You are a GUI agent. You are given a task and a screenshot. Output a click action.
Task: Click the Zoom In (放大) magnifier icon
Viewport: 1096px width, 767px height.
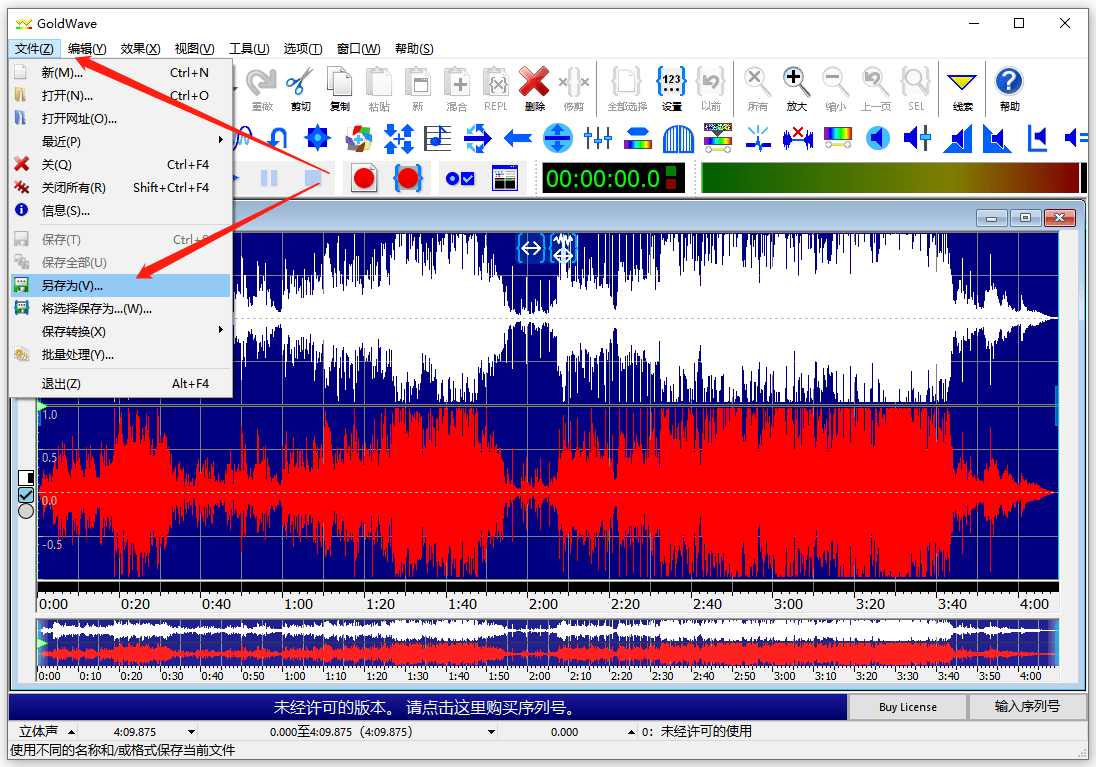(x=796, y=89)
